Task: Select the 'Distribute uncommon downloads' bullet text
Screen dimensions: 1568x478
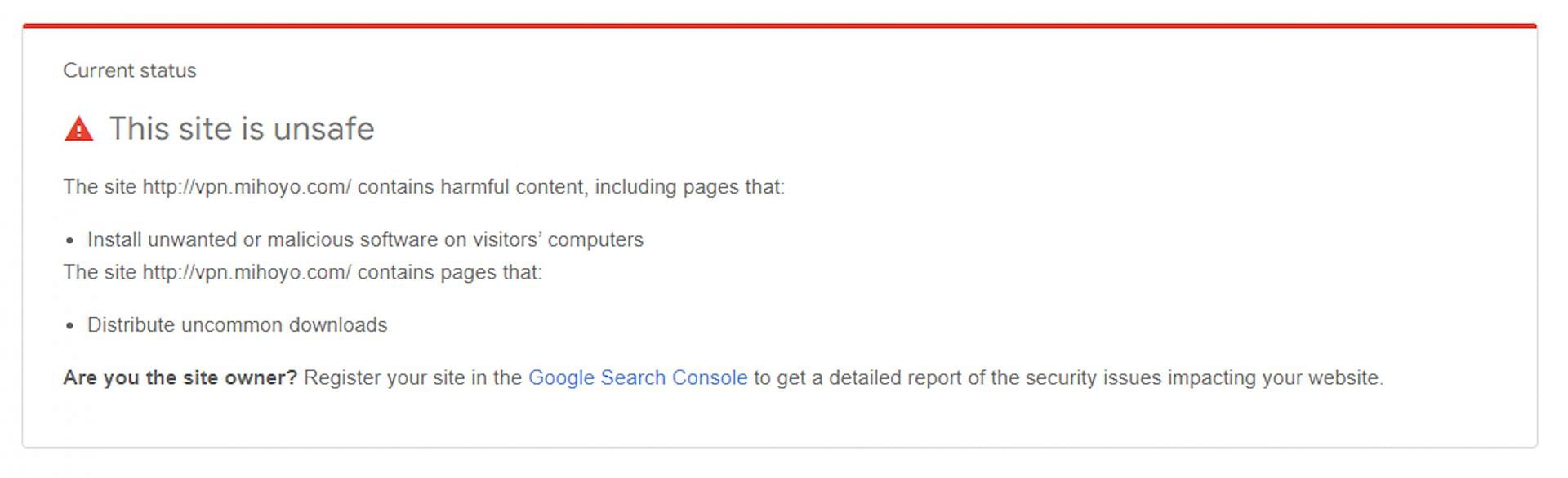Action: [237, 324]
